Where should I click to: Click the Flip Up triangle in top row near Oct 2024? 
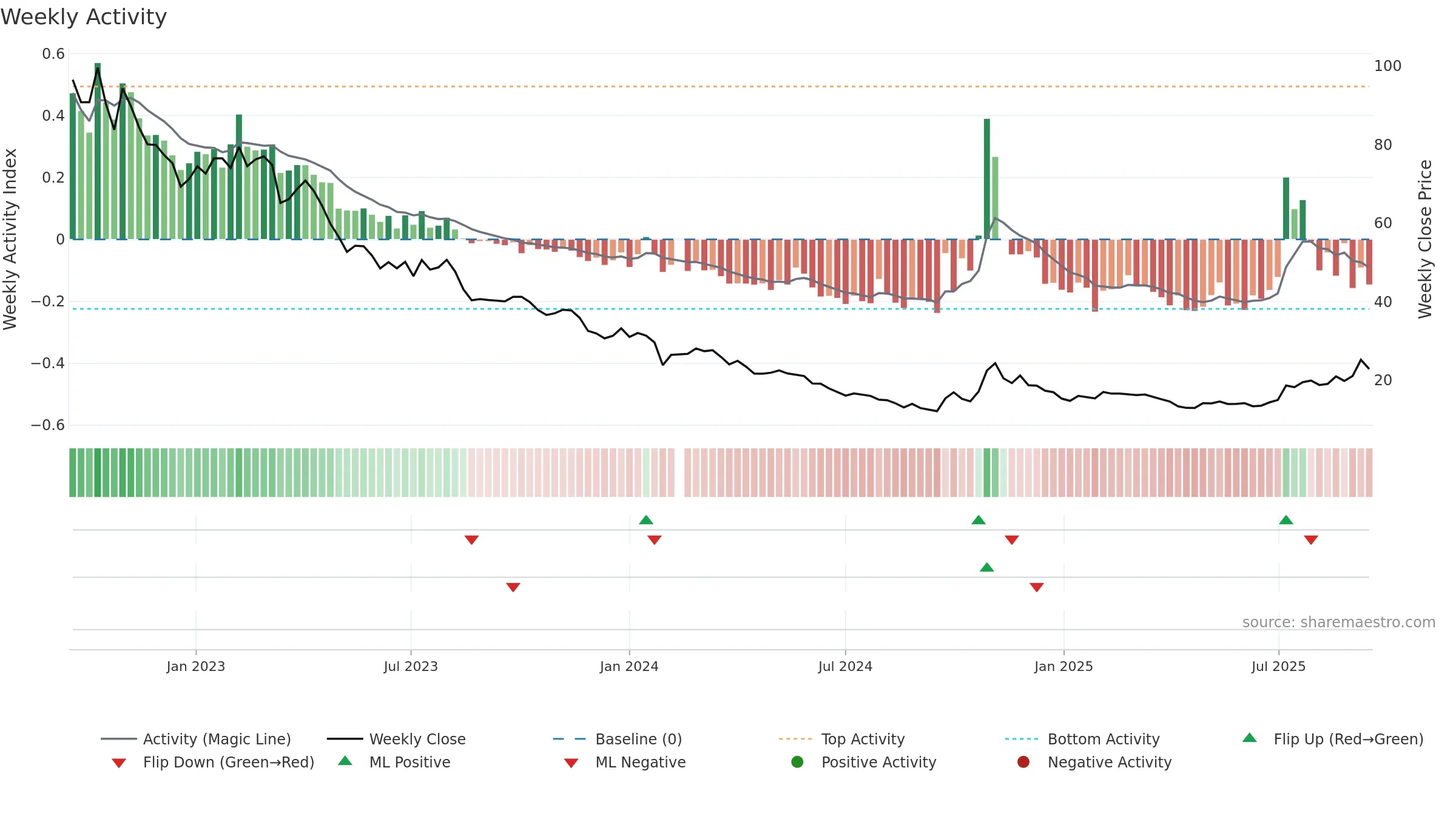point(979,520)
